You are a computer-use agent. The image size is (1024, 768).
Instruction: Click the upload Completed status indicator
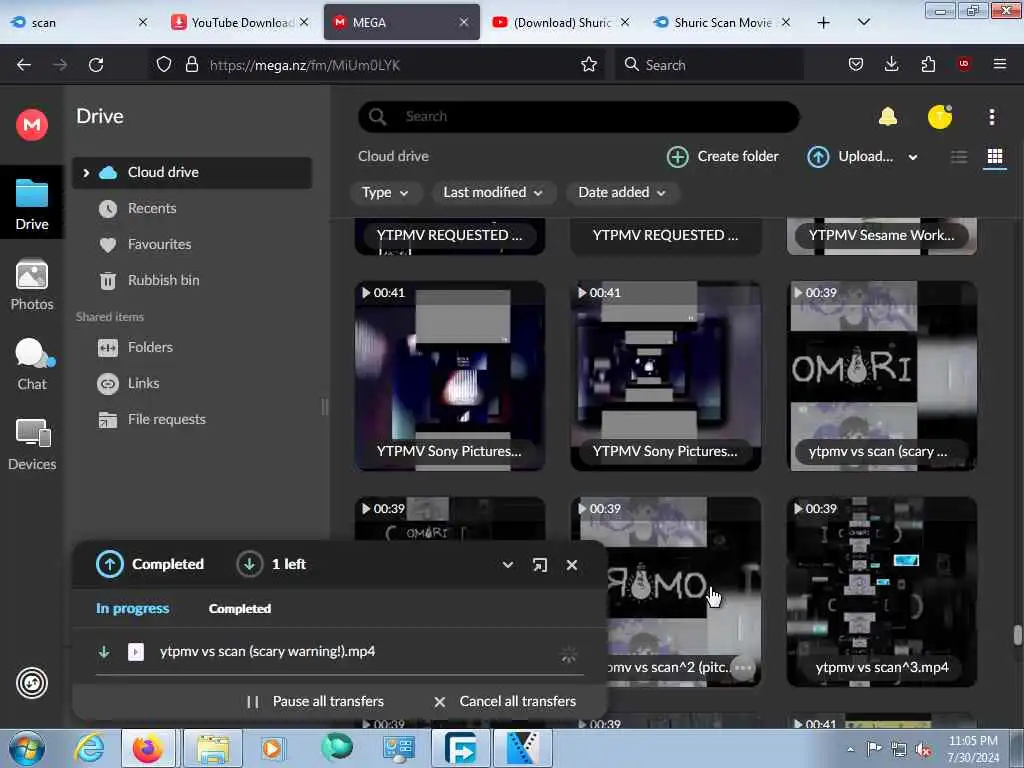(x=150, y=564)
